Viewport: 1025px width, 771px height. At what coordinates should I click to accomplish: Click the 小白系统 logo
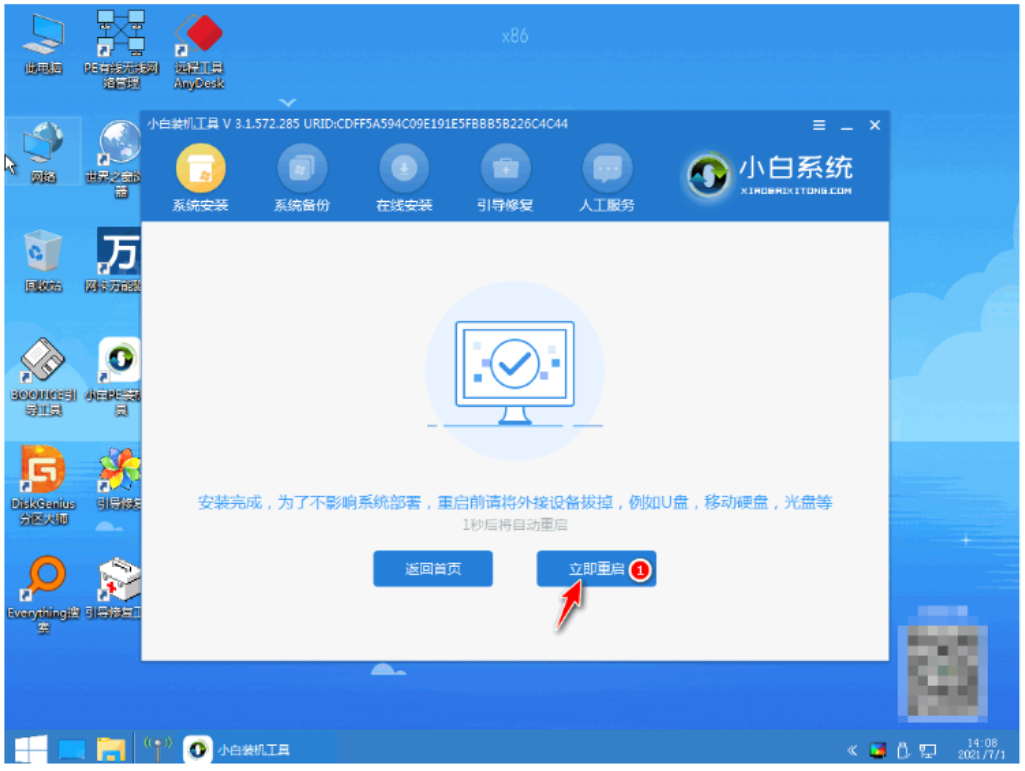coord(767,175)
